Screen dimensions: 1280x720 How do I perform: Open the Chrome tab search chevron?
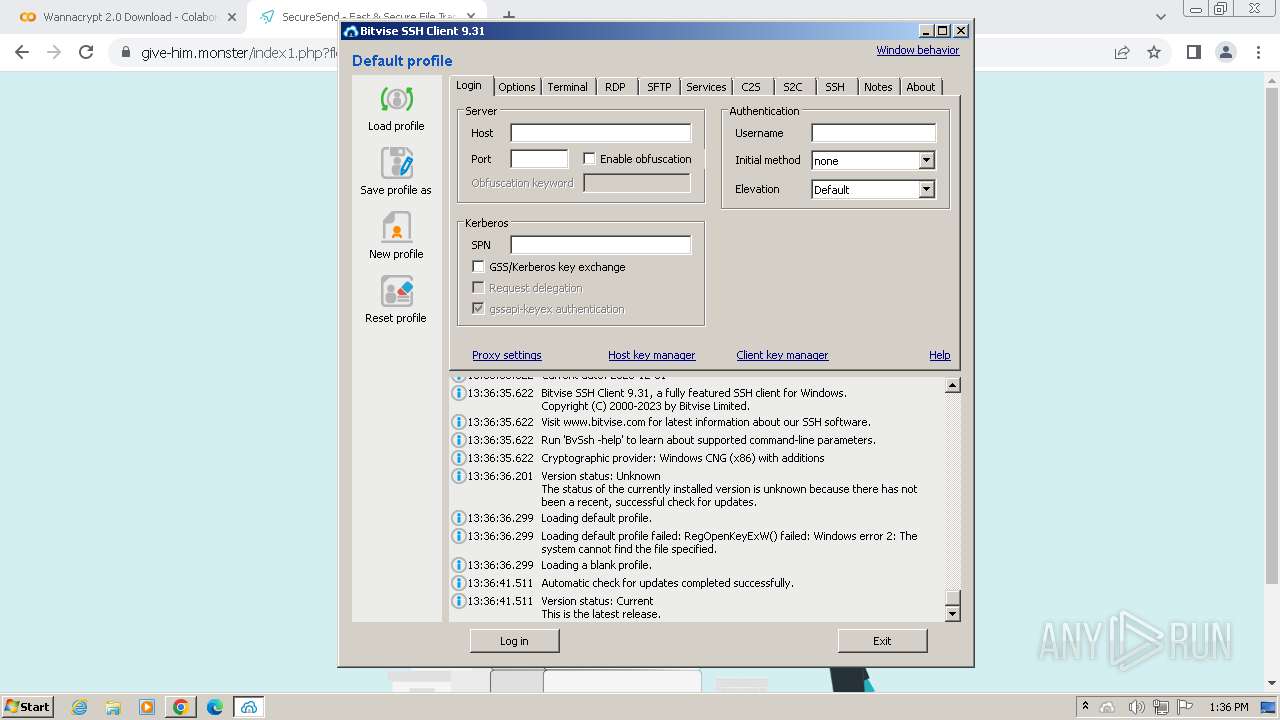pos(1160,17)
